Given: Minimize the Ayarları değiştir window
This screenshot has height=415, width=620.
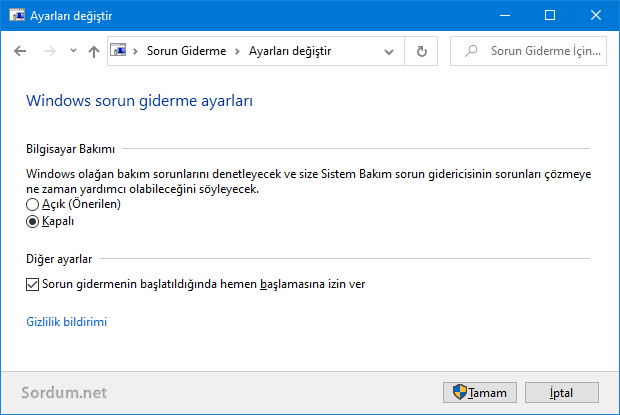Looking at the screenshot, I should pos(505,15).
